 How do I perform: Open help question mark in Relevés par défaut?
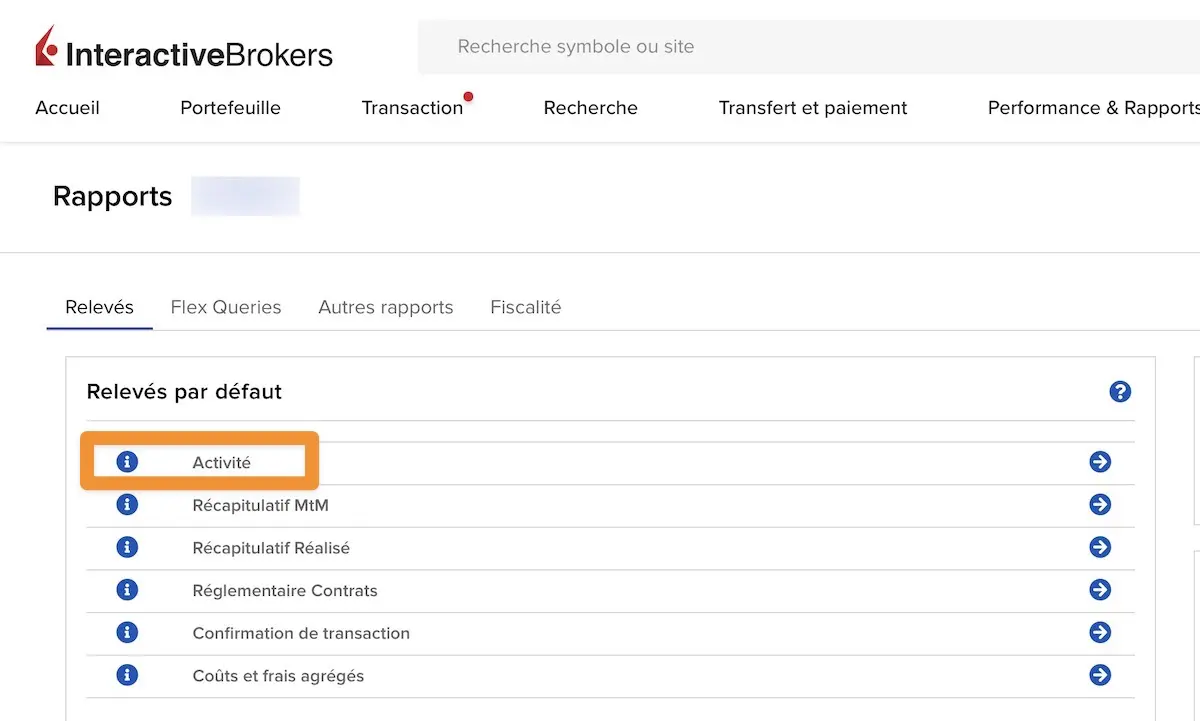[x=1120, y=392]
